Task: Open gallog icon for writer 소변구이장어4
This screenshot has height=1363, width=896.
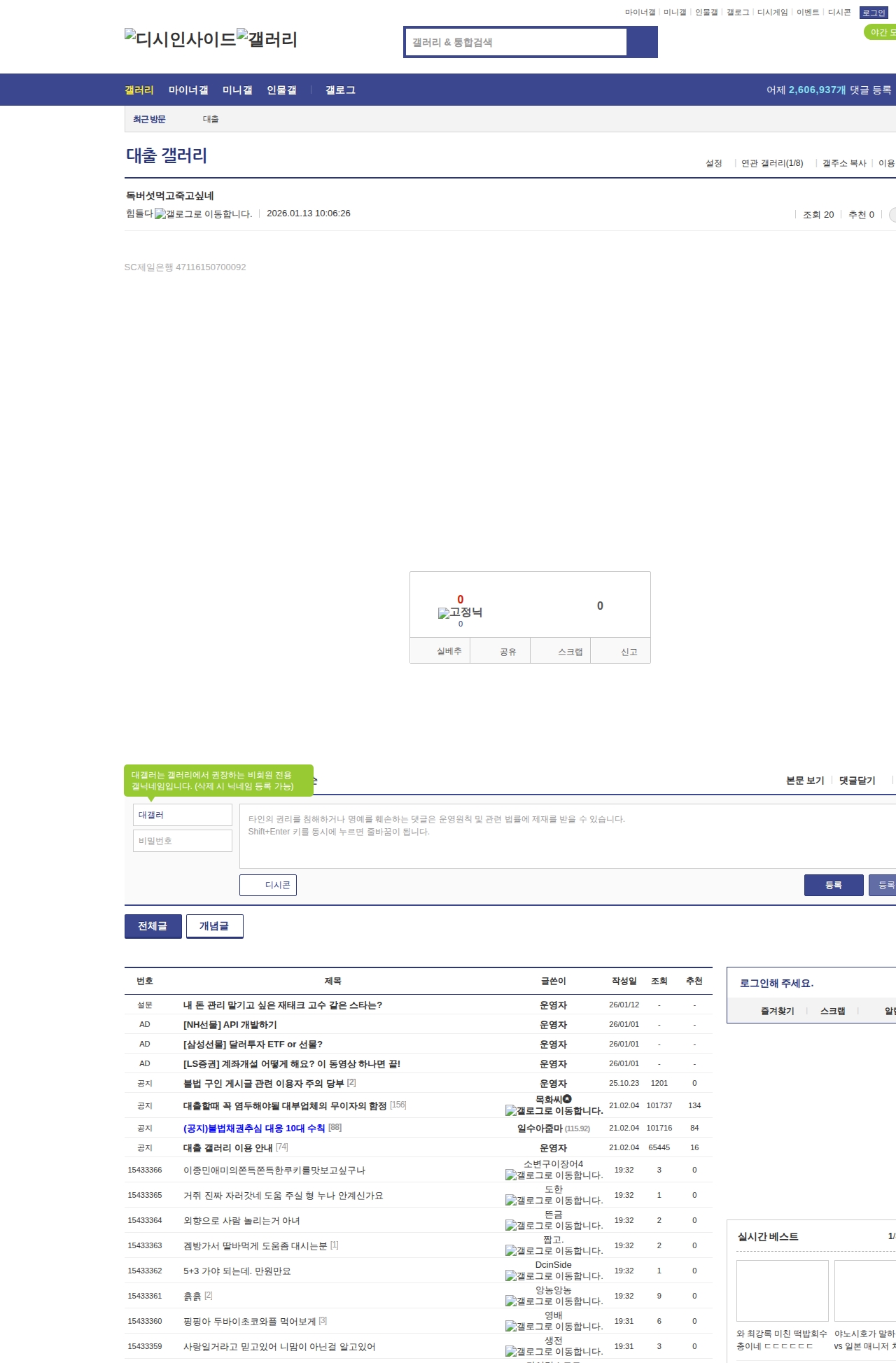Action: 554,1175
